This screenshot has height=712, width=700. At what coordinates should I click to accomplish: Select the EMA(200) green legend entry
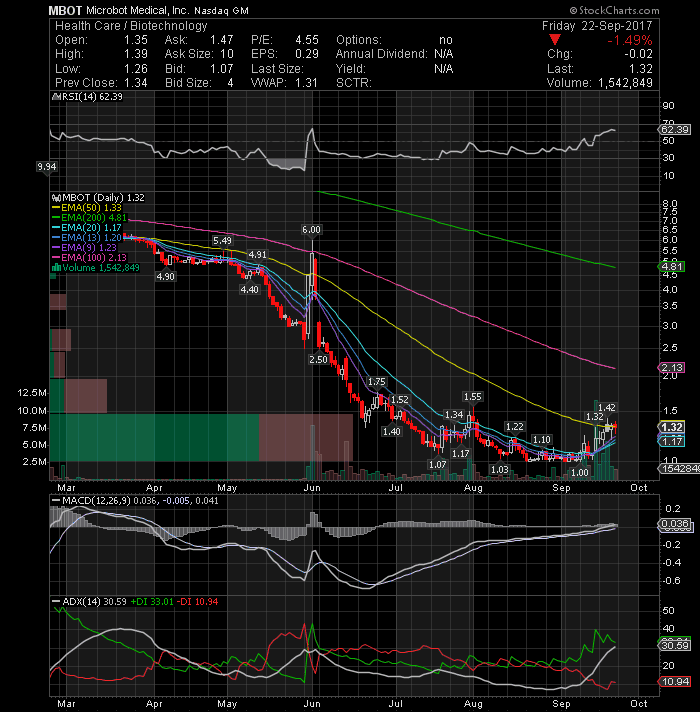89,218
